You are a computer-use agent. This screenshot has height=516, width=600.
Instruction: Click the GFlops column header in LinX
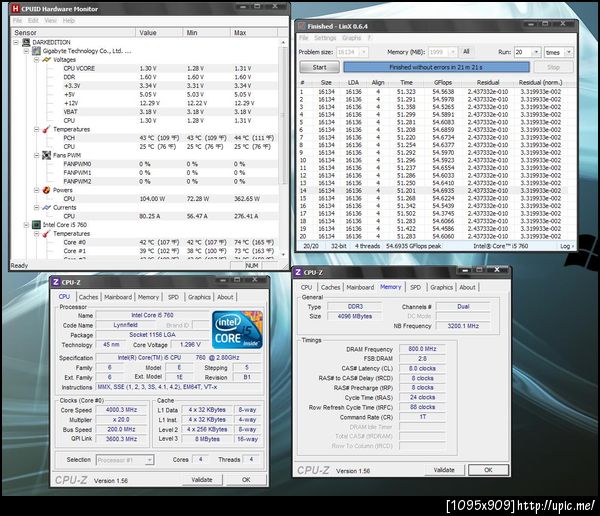pos(443,82)
